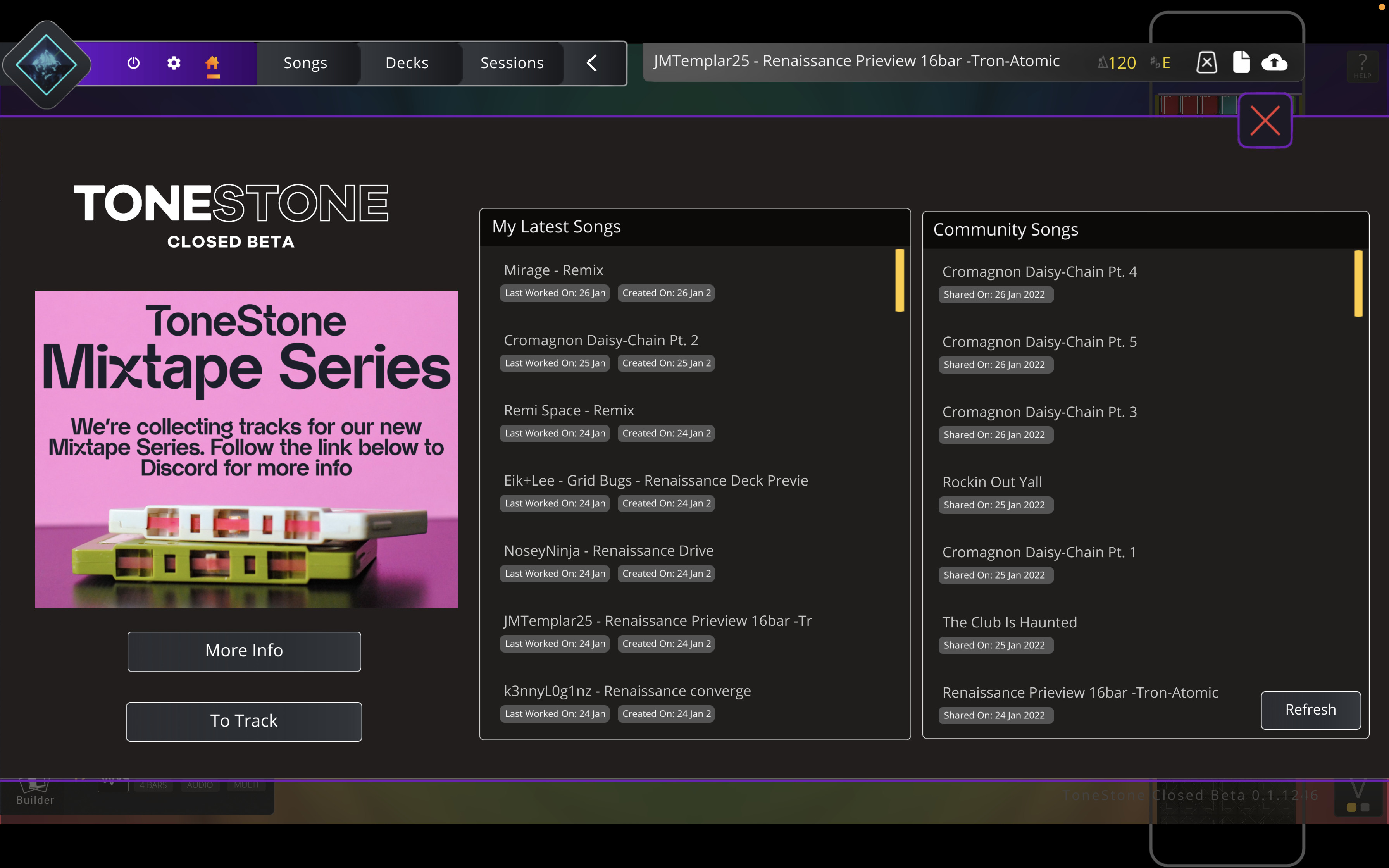Click the power icon in the toolbar
This screenshot has width=1389, height=868.
click(x=133, y=63)
